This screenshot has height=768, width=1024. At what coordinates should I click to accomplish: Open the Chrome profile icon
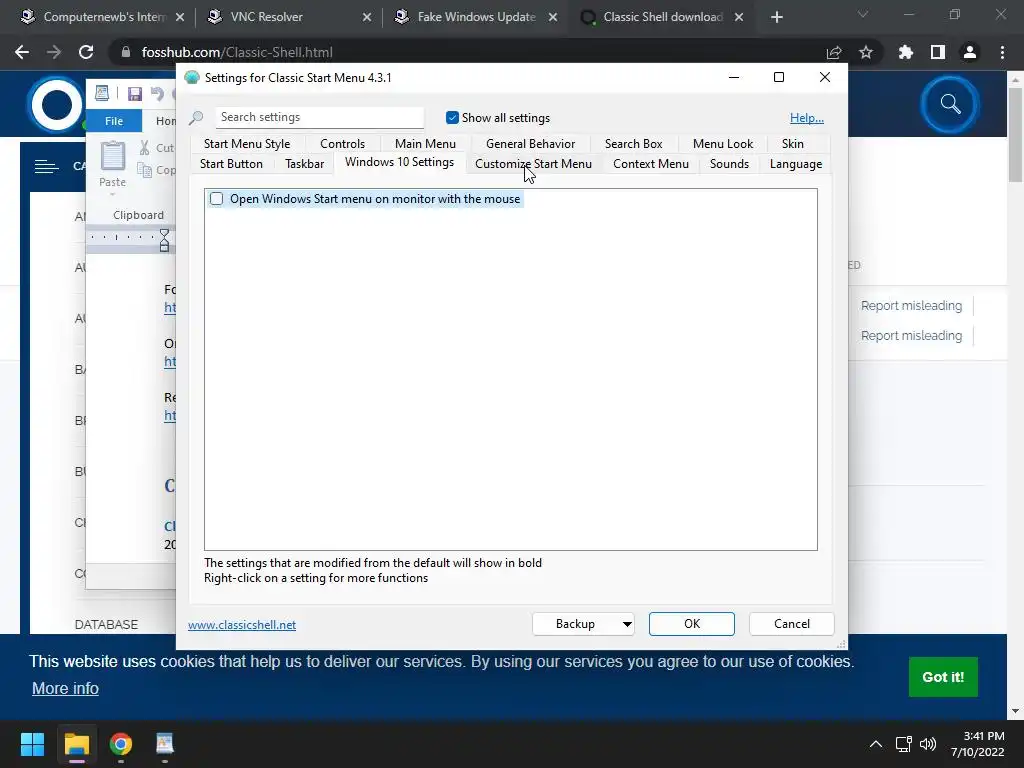pyautogui.click(x=970, y=52)
